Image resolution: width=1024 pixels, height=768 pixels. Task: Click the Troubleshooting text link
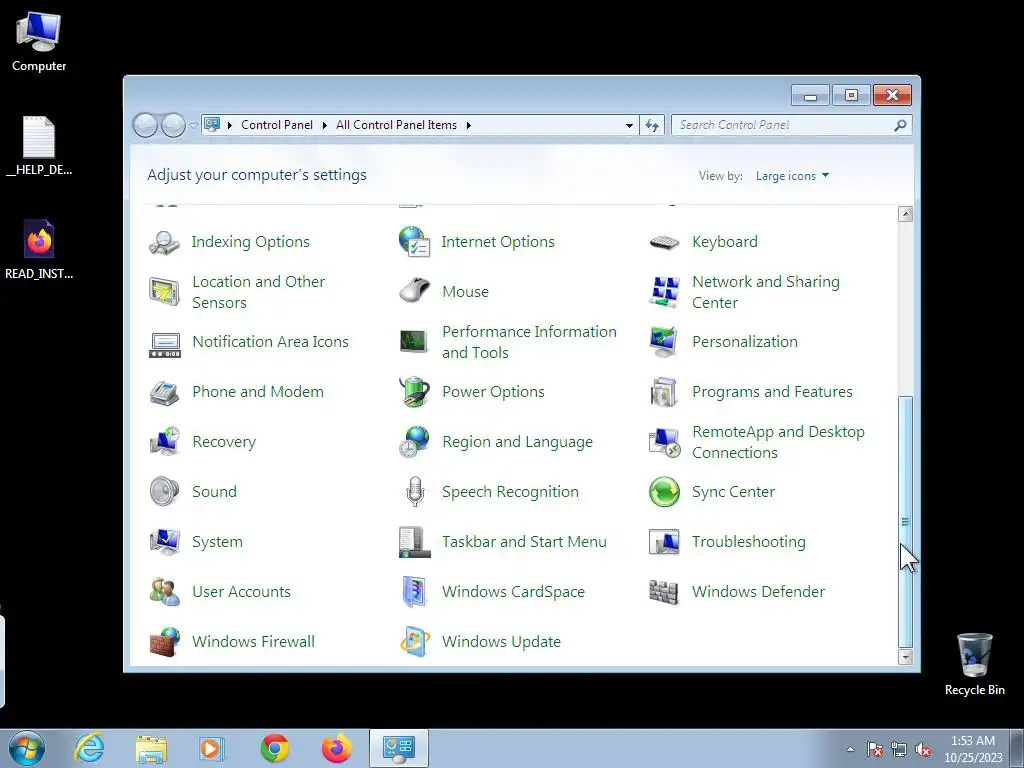pos(748,542)
